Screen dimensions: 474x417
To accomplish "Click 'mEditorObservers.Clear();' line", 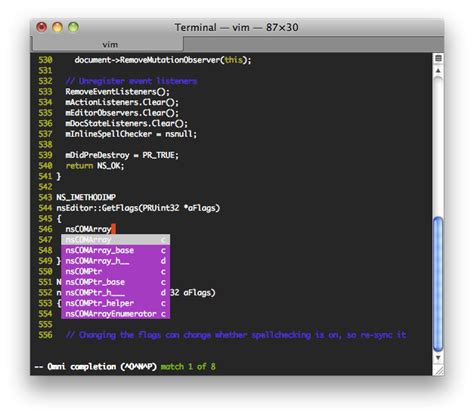I will tap(122, 113).
